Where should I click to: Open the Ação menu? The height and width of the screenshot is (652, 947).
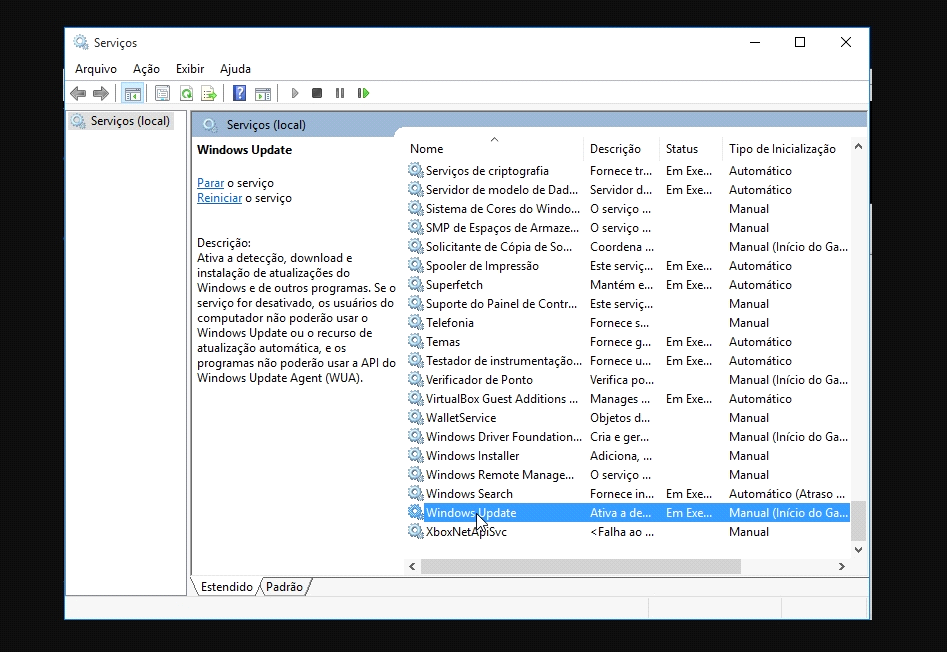(x=146, y=69)
